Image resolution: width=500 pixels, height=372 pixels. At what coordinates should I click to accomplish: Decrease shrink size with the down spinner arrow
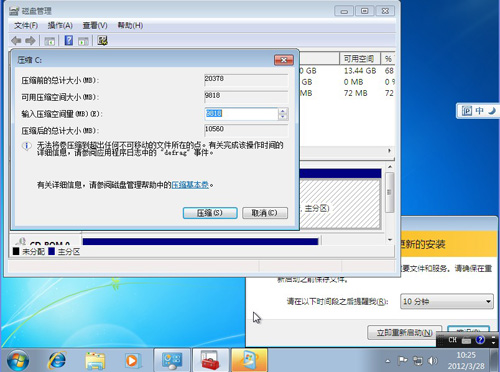283,117
